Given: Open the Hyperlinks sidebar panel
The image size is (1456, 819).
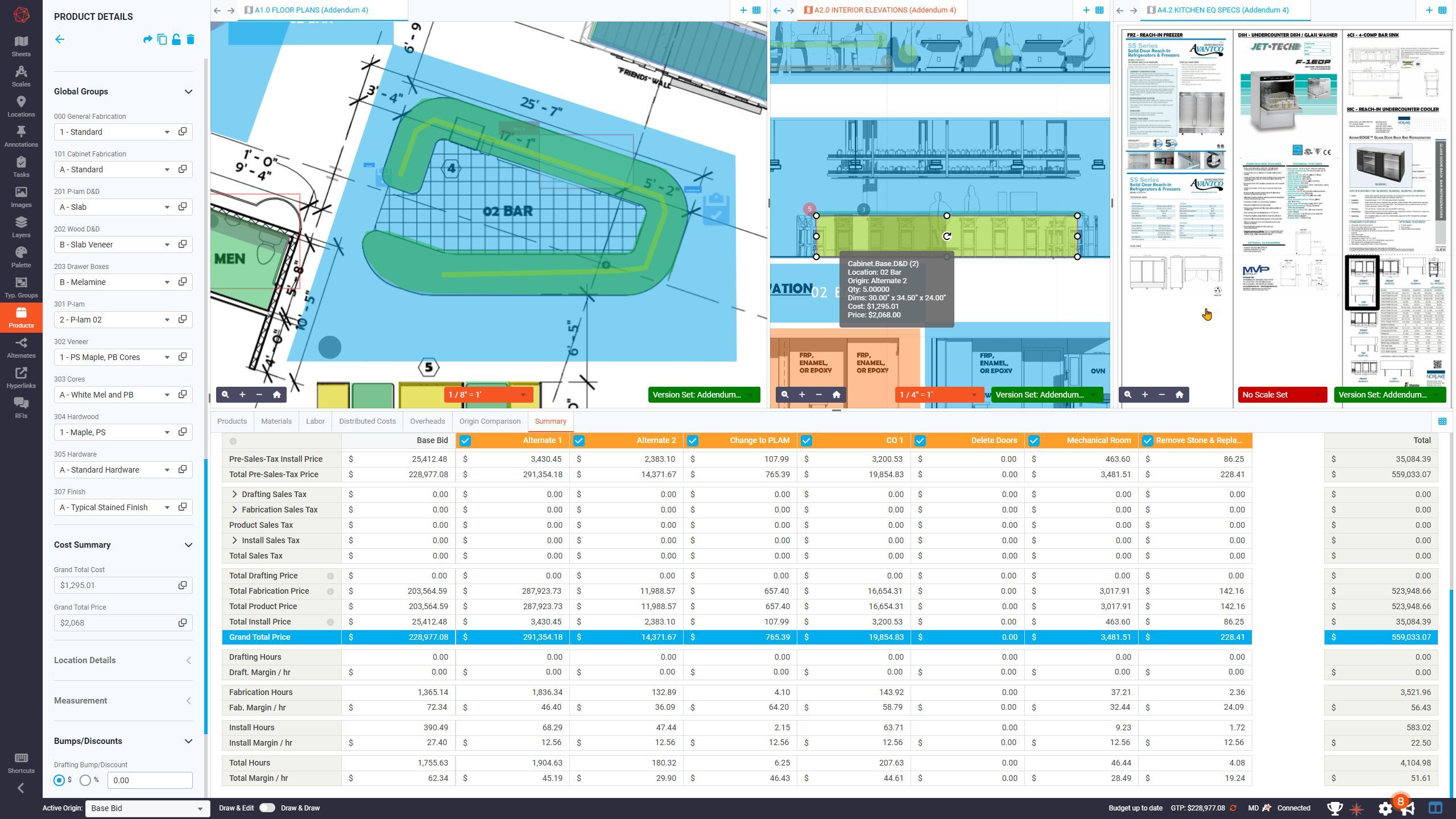Looking at the screenshot, I should [21, 378].
